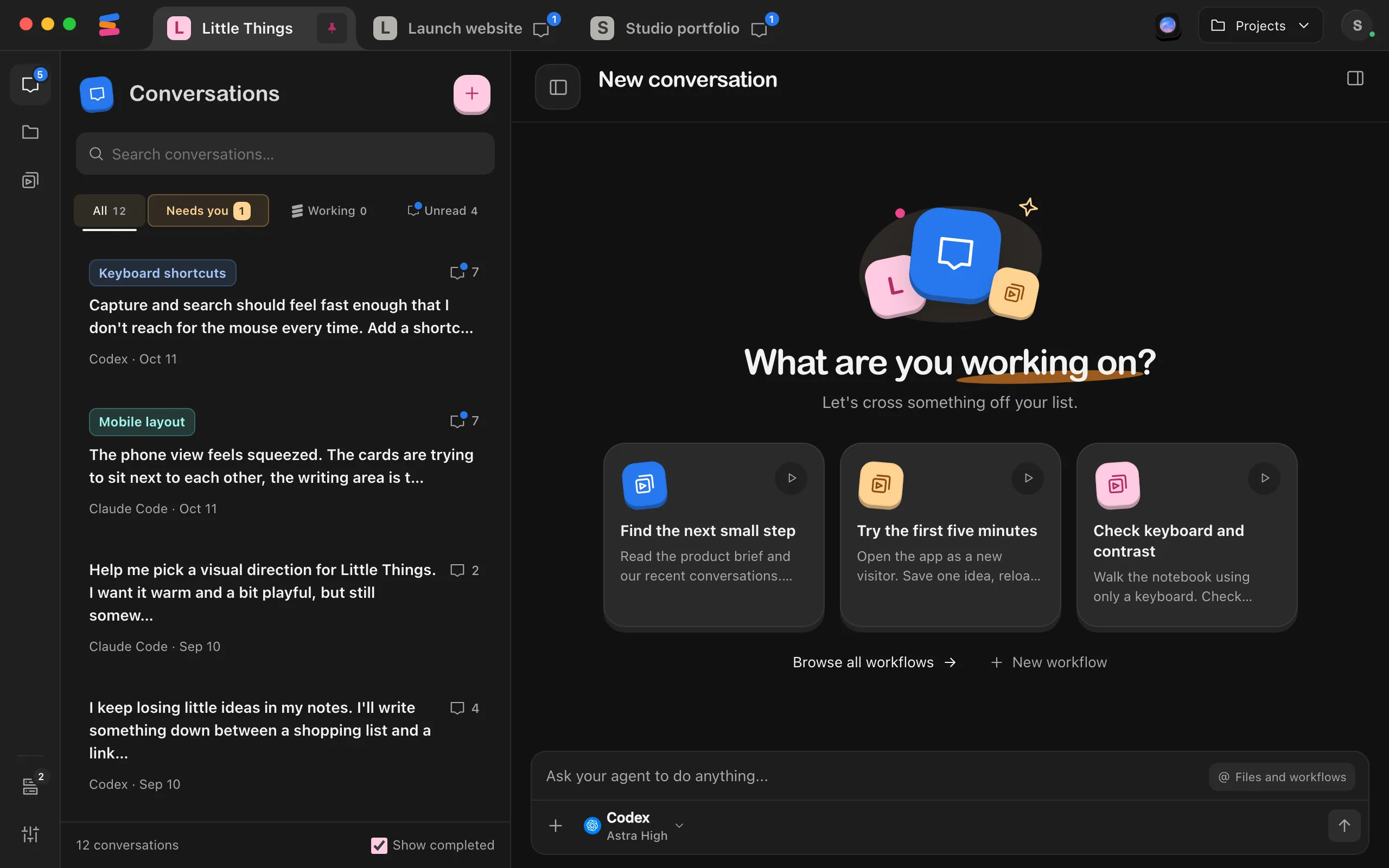Open the queue icon with badge 2
The height and width of the screenshot is (868, 1389).
(x=30, y=786)
